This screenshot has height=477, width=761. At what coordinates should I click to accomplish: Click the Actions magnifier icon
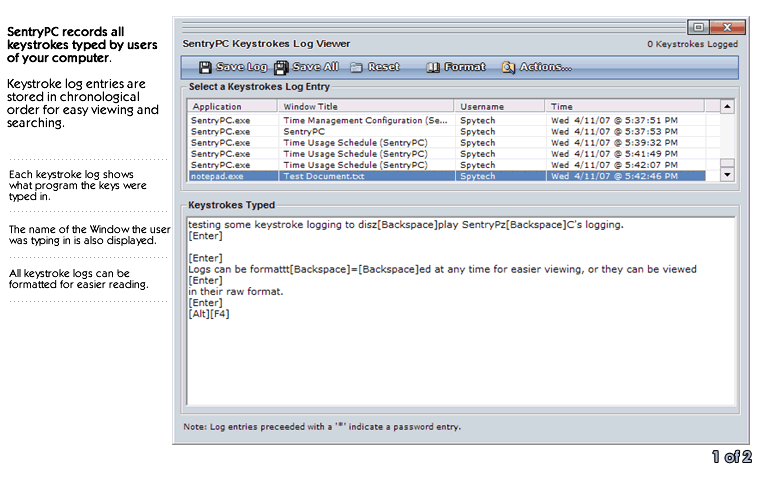pyautogui.click(x=508, y=67)
